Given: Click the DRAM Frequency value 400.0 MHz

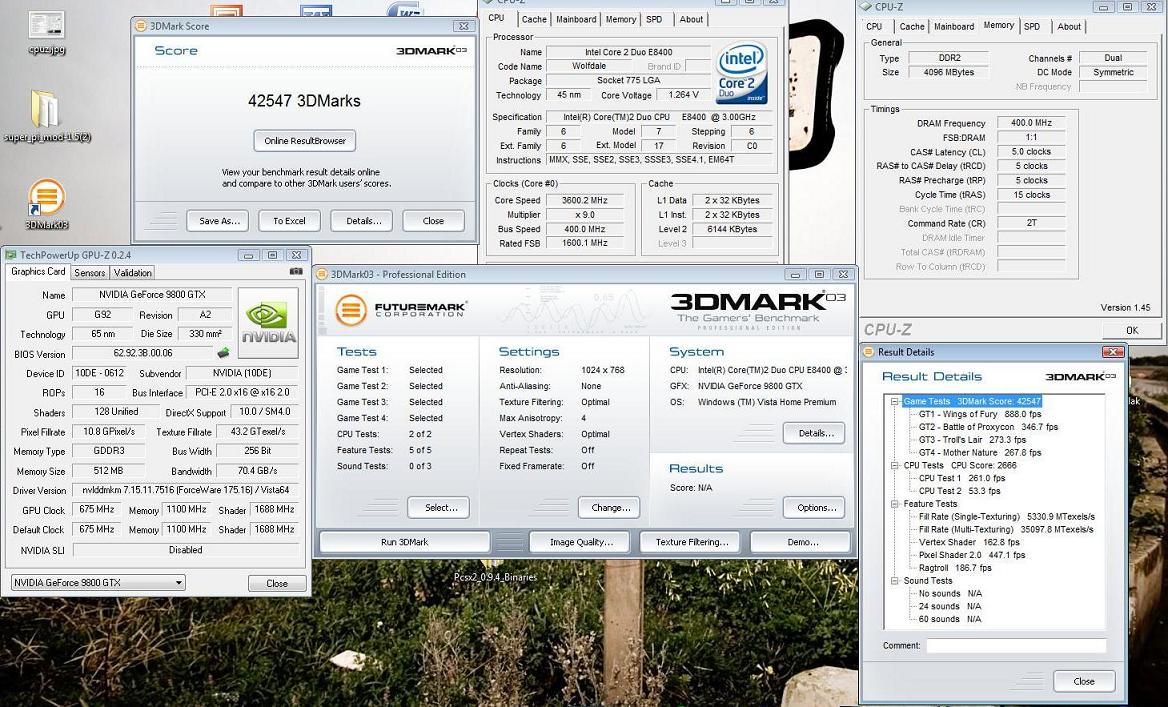Looking at the screenshot, I should 1031,123.
